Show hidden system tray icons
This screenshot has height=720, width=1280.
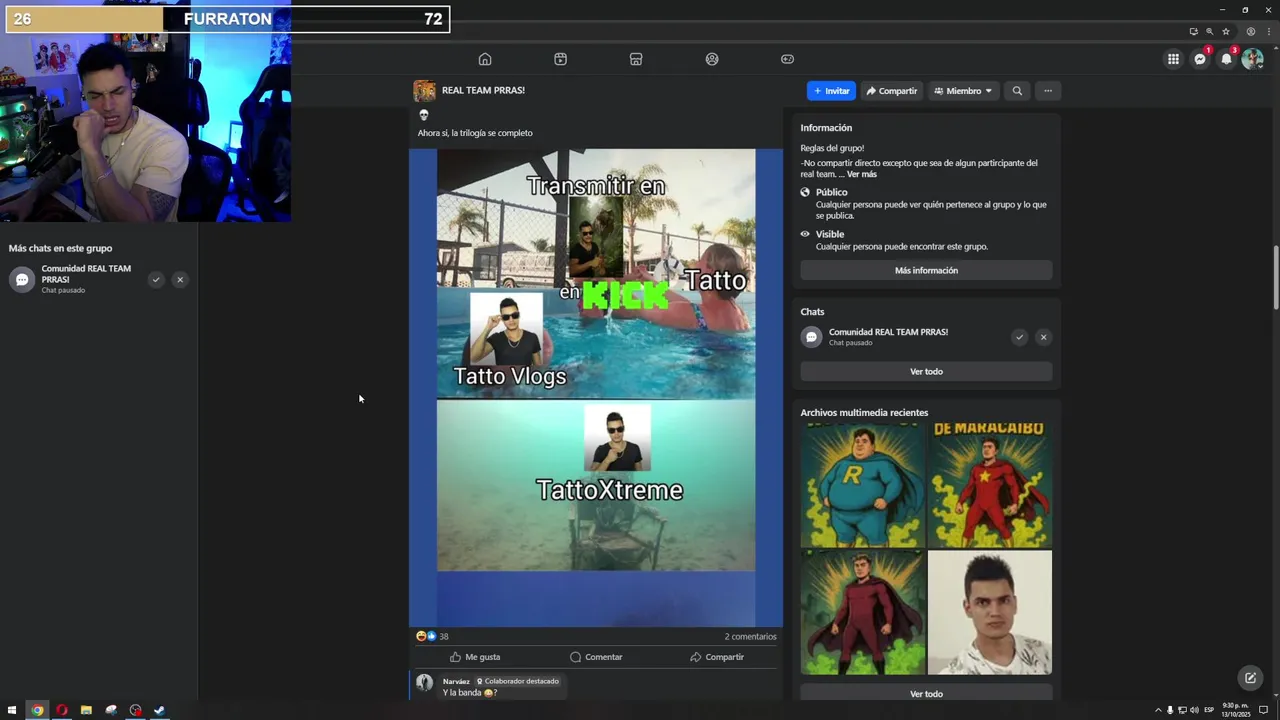point(1158,710)
